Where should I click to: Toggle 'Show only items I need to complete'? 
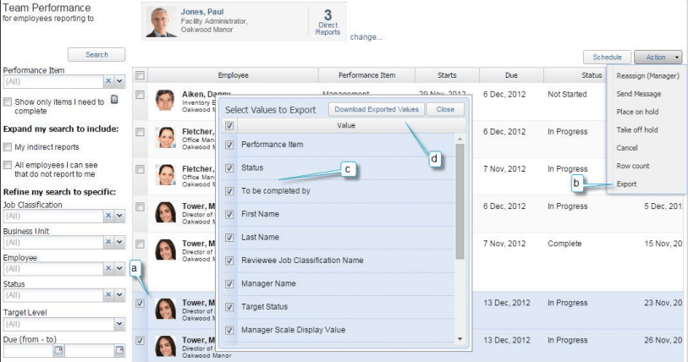[7, 102]
